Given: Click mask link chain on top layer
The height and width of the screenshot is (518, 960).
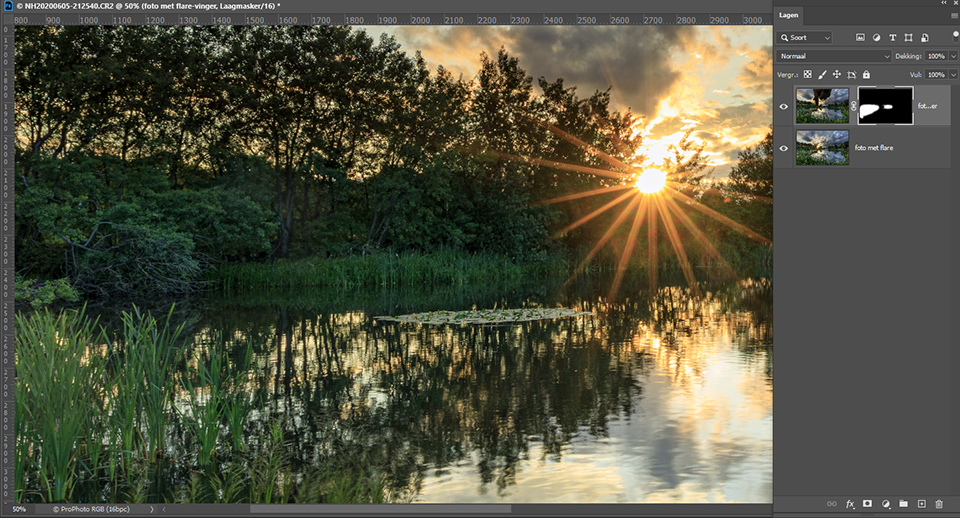Looking at the screenshot, I should 853,106.
